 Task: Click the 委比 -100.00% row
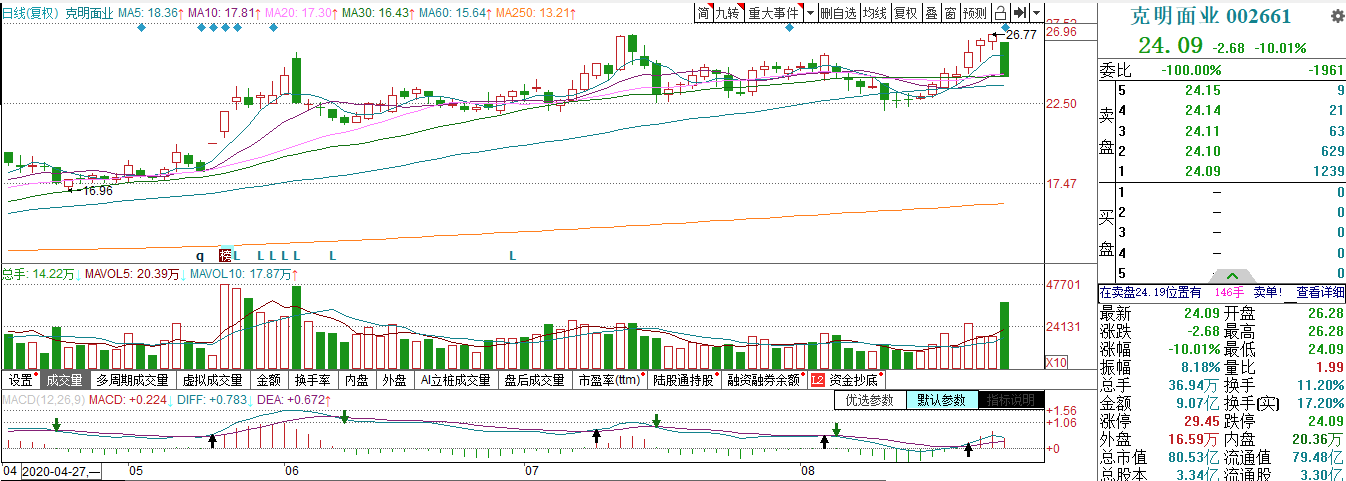point(1222,70)
